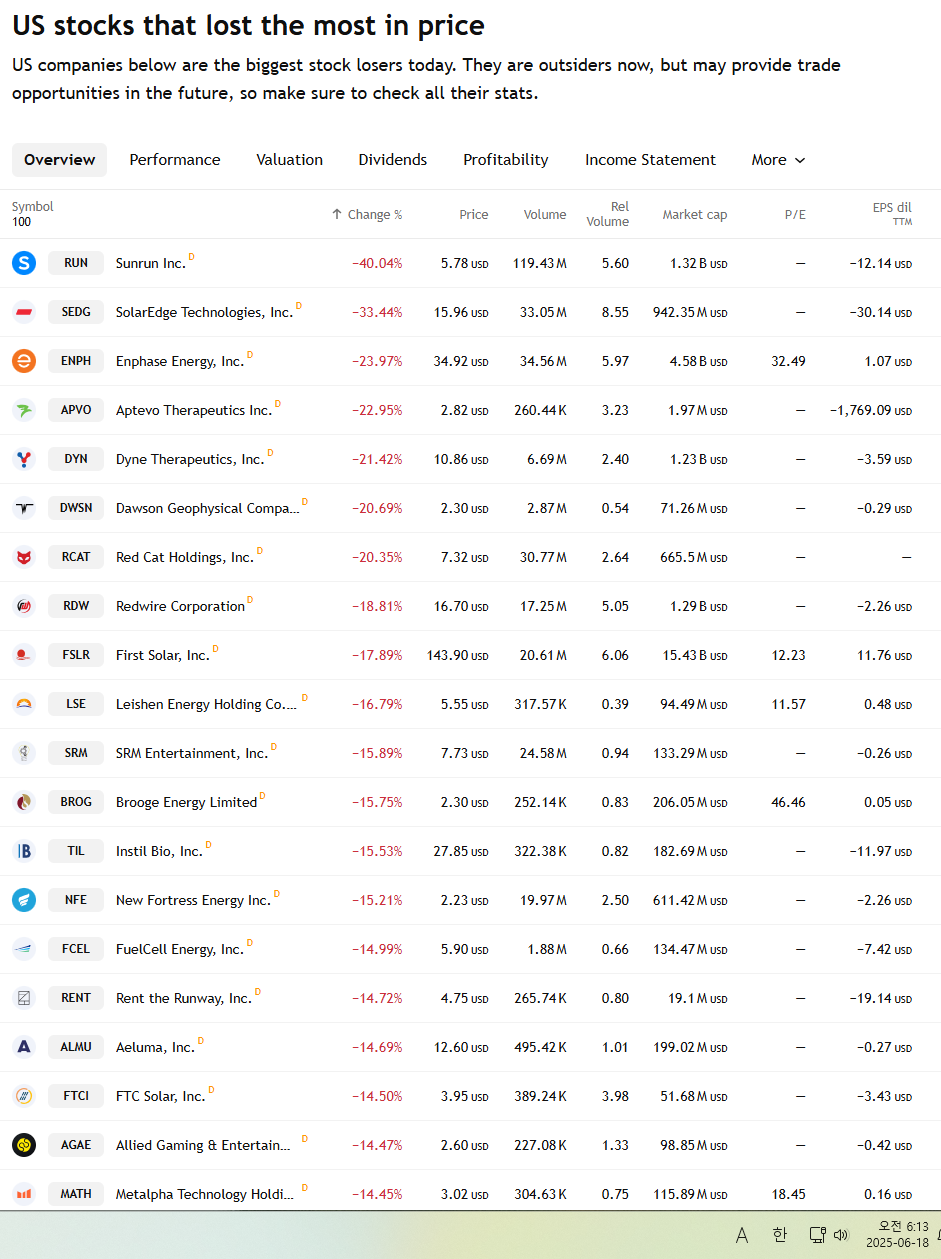Switch to the Income Statement tab
Viewport: 941px width, 1259px height.
651,160
